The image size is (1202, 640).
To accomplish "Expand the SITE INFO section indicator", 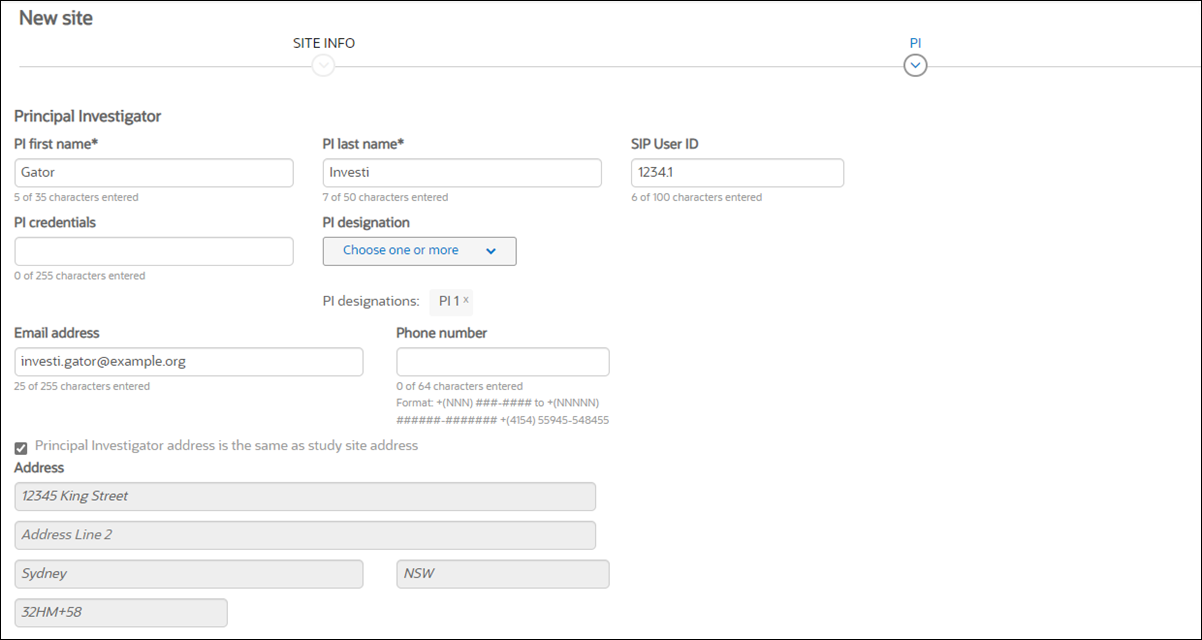I will click(322, 64).
